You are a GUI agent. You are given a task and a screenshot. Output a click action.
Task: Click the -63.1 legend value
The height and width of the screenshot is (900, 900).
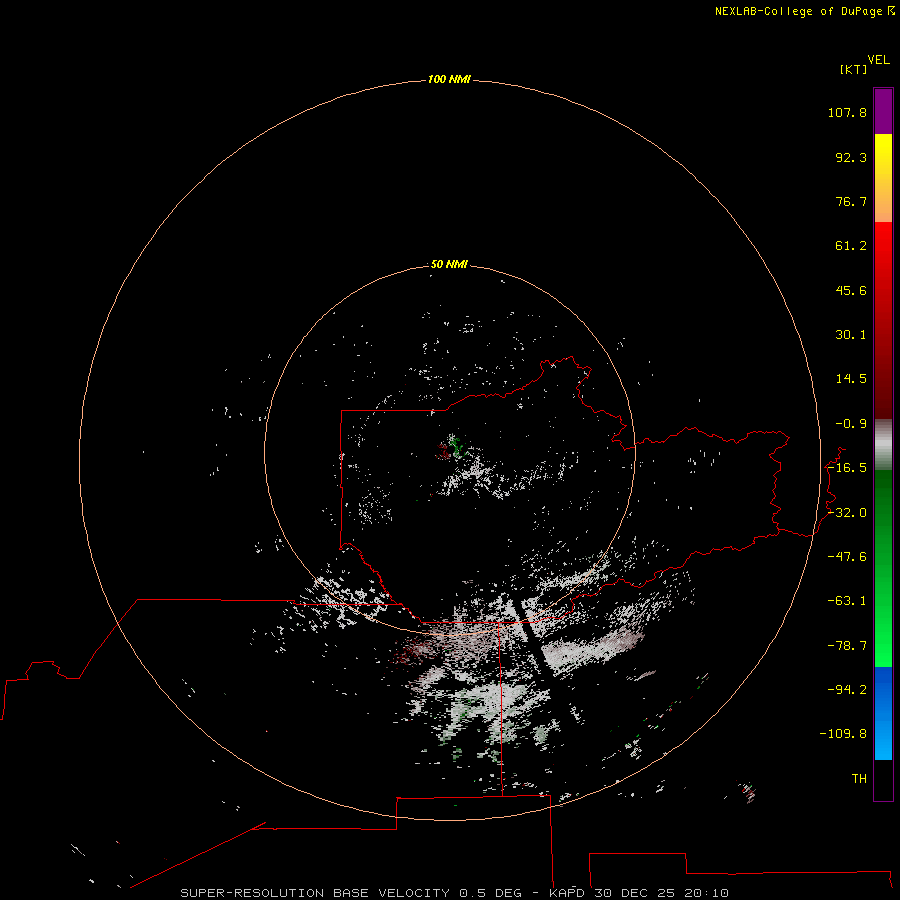pos(847,601)
